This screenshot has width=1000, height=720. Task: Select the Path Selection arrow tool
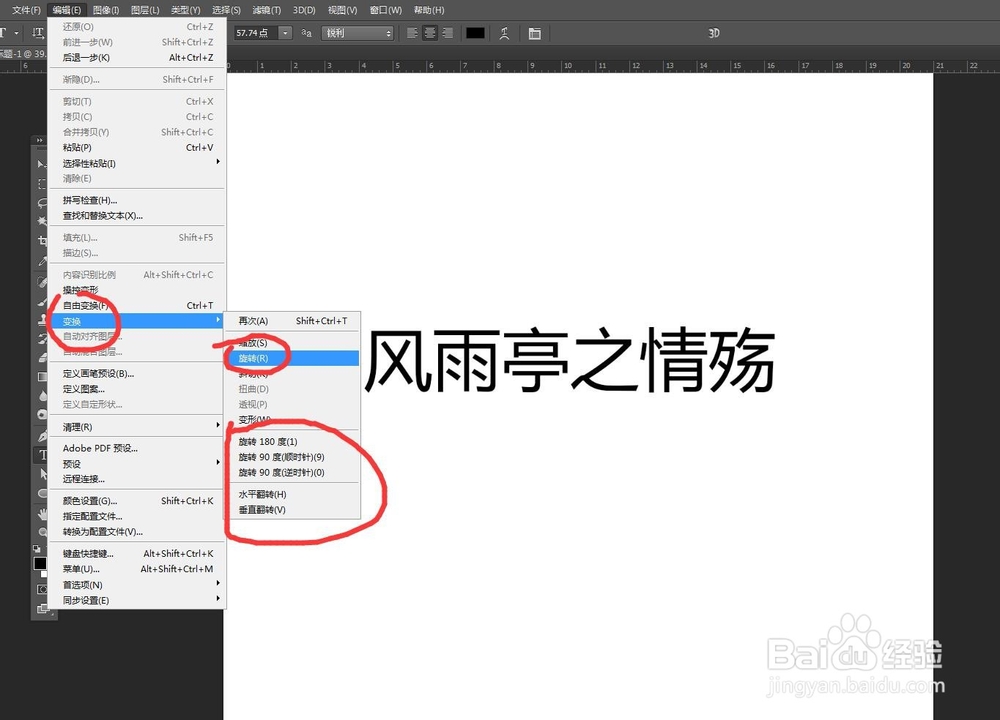(x=42, y=474)
